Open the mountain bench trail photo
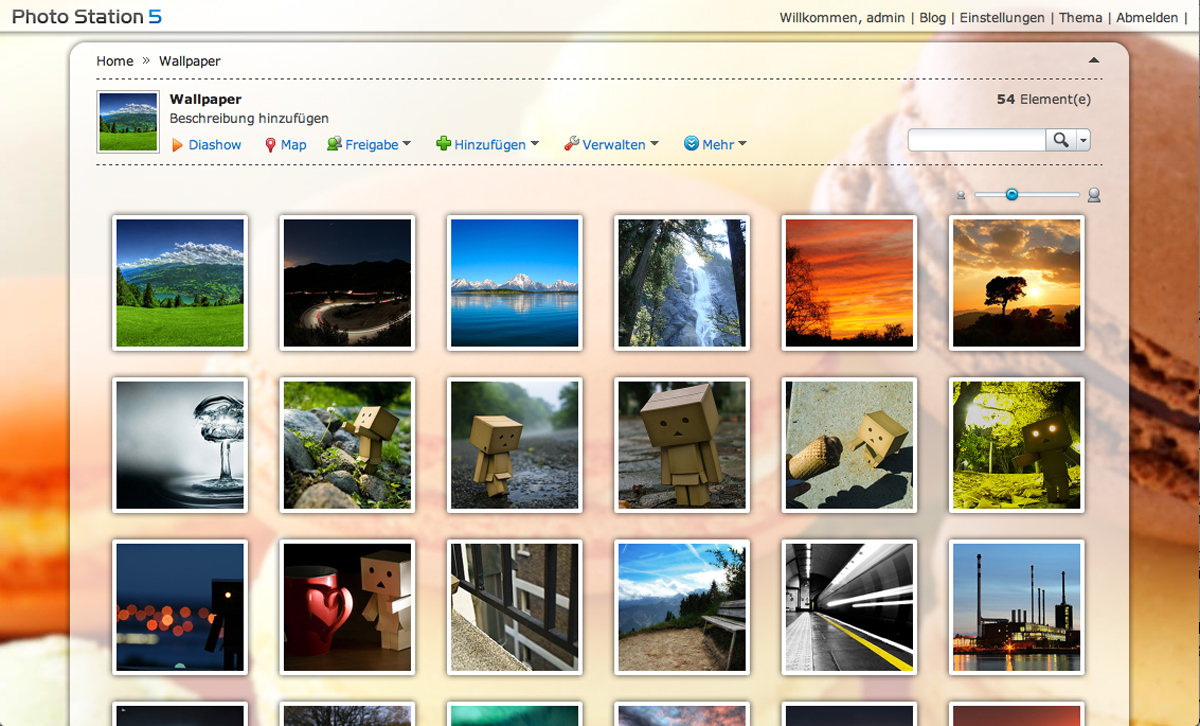The width and height of the screenshot is (1200, 726). [x=682, y=607]
